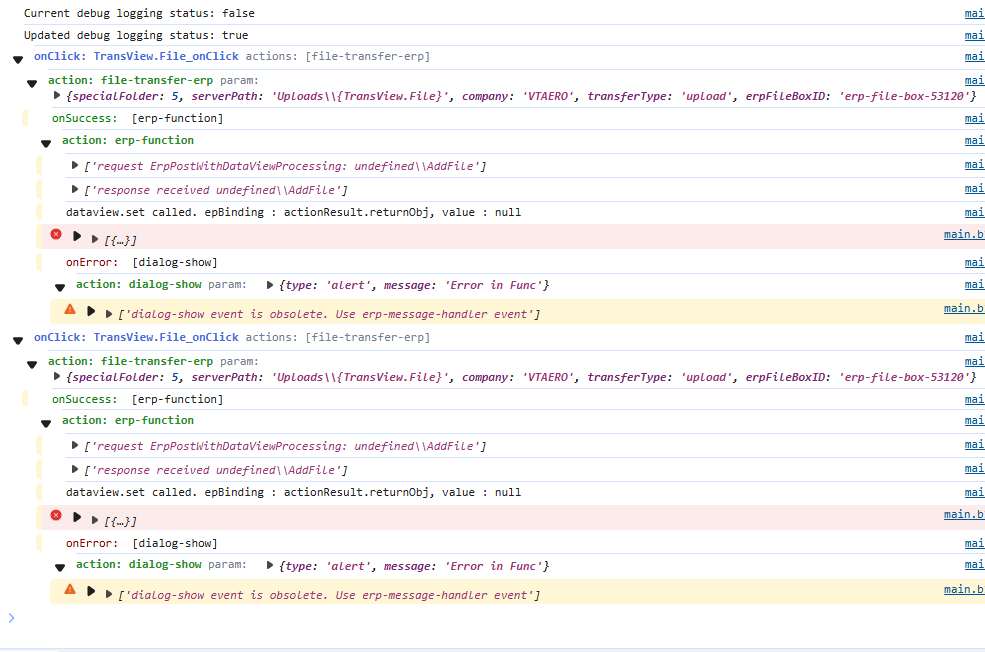Expand the second {type: 'alert', message: 'Error in Func'} object
This screenshot has width=985, height=652.
pyautogui.click(x=270, y=565)
